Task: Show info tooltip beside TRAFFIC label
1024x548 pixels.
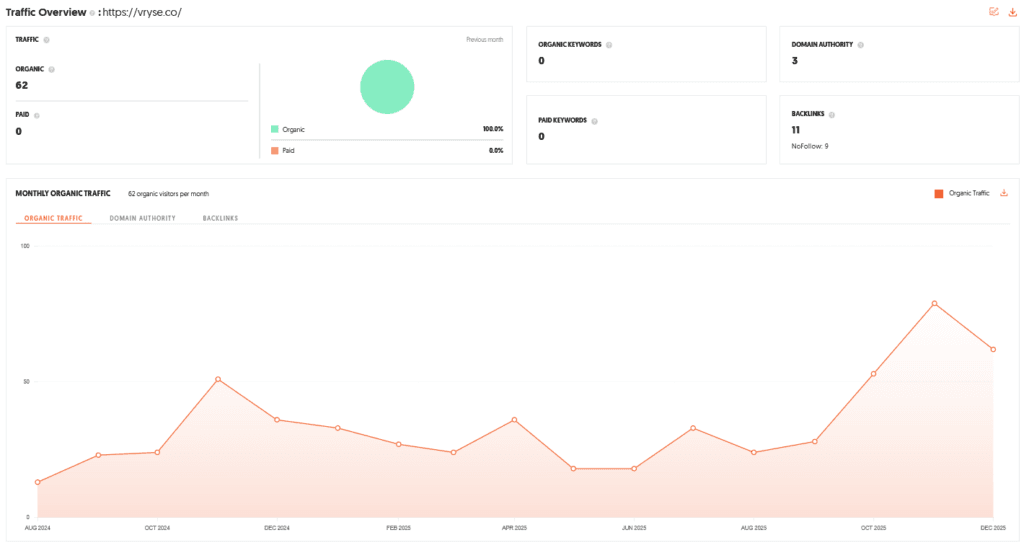Action: pyautogui.click(x=46, y=40)
